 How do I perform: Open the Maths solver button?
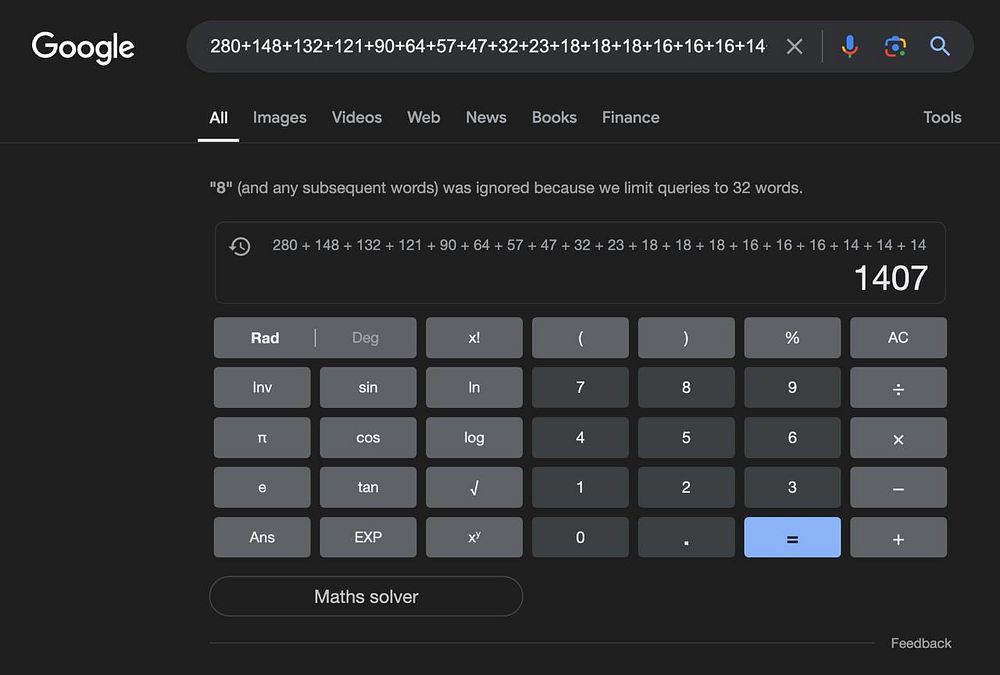pyautogui.click(x=366, y=597)
